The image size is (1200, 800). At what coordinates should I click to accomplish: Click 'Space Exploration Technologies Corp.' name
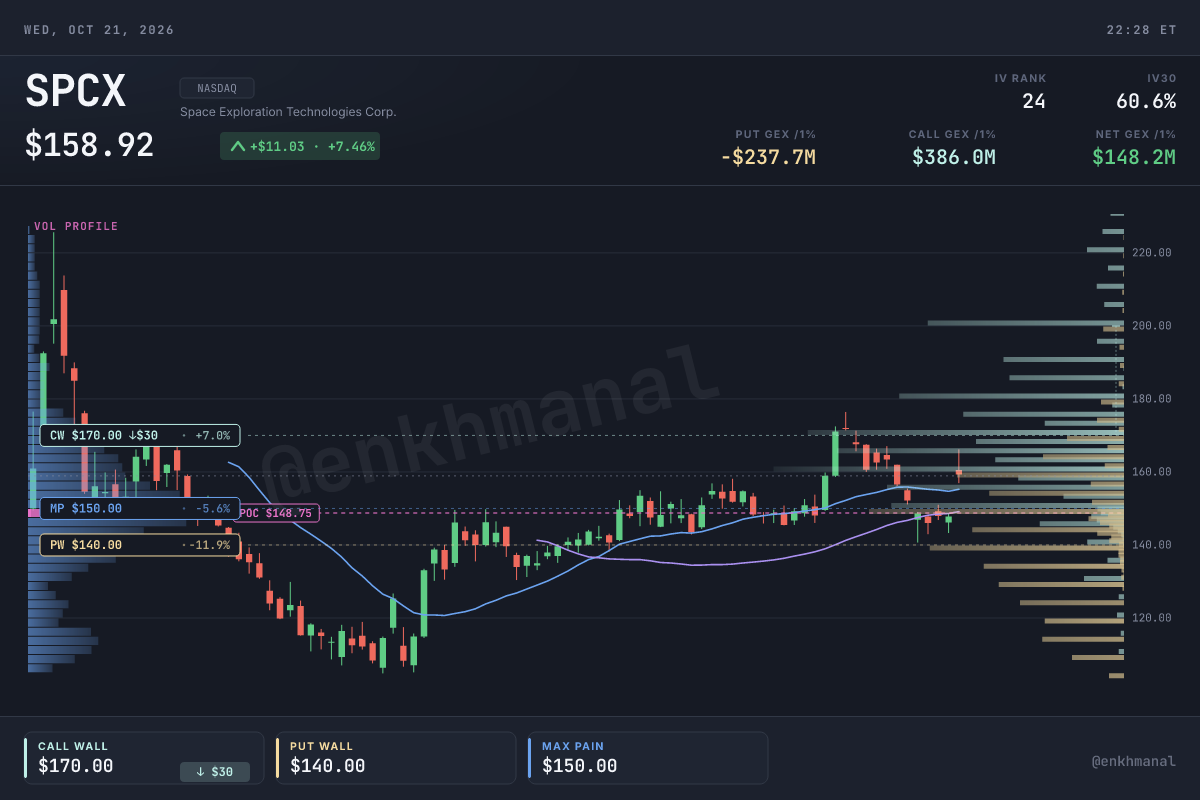click(x=288, y=112)
